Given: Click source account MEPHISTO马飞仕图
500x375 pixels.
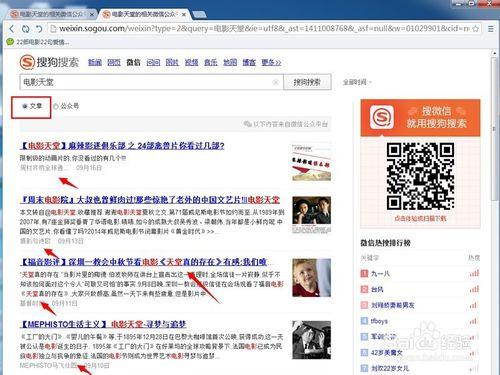Looking at the screenshot, I should [48, 365].
